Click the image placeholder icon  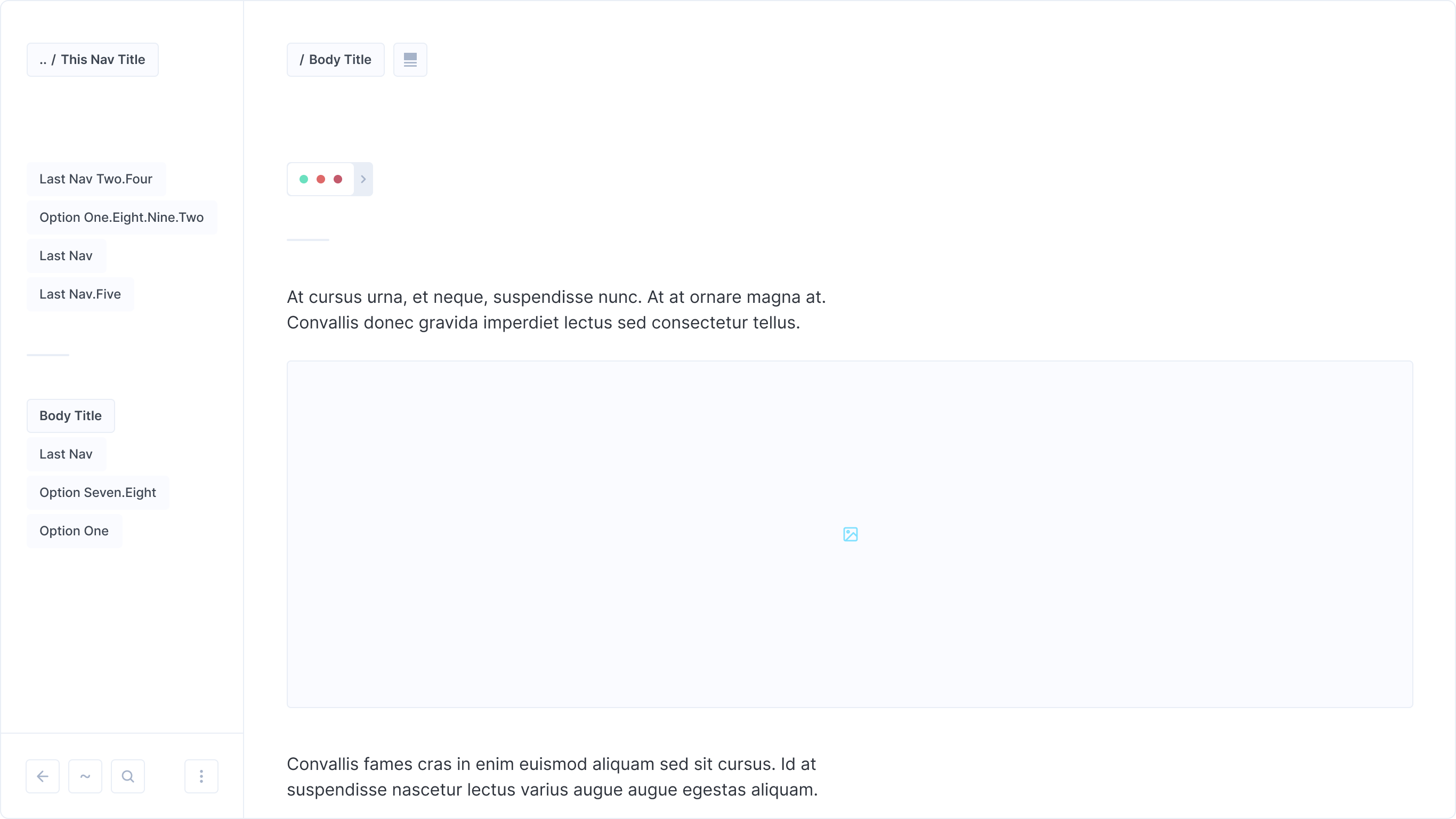[x=850, y=534]
